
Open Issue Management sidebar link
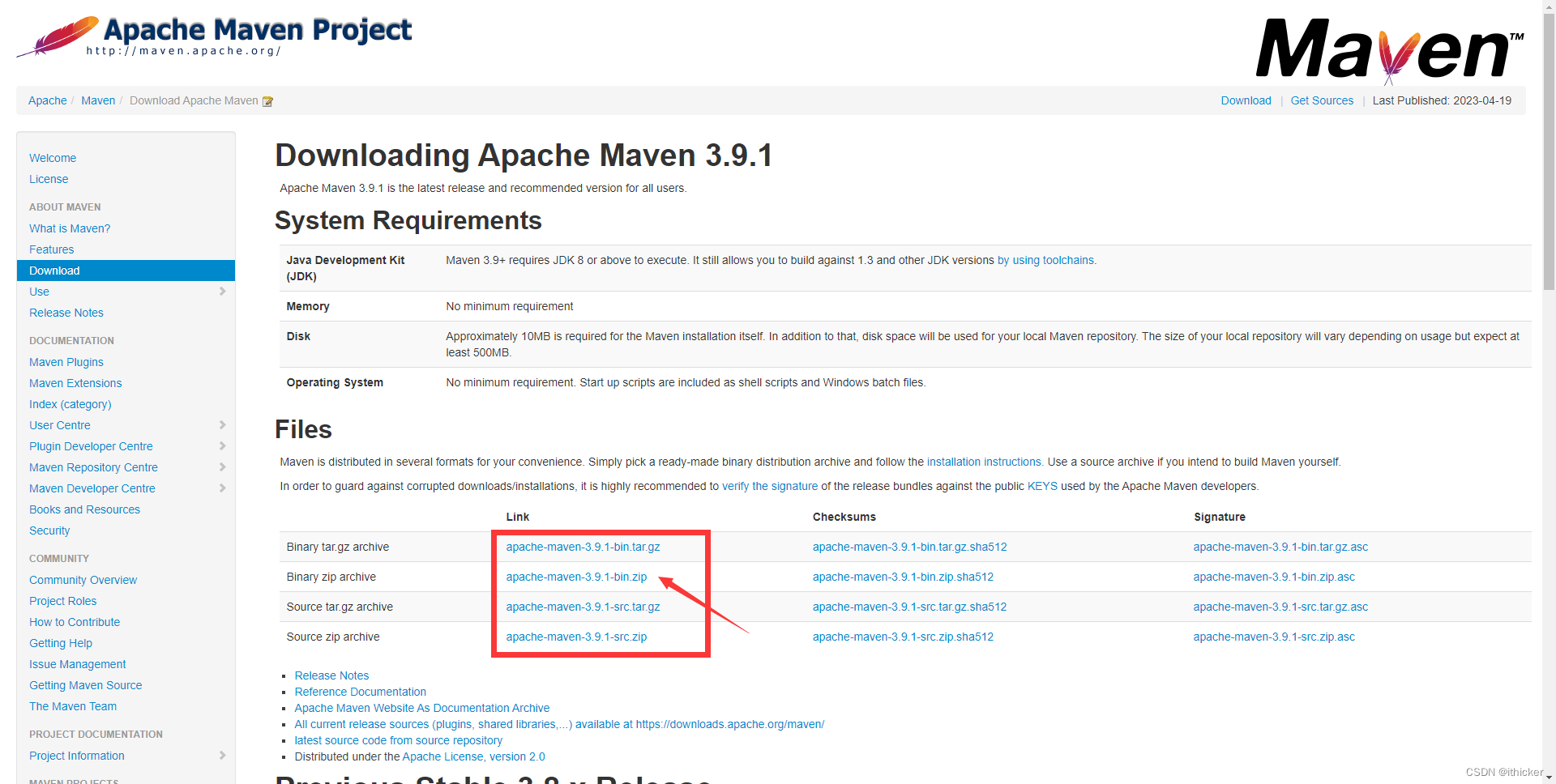[77, 664]
